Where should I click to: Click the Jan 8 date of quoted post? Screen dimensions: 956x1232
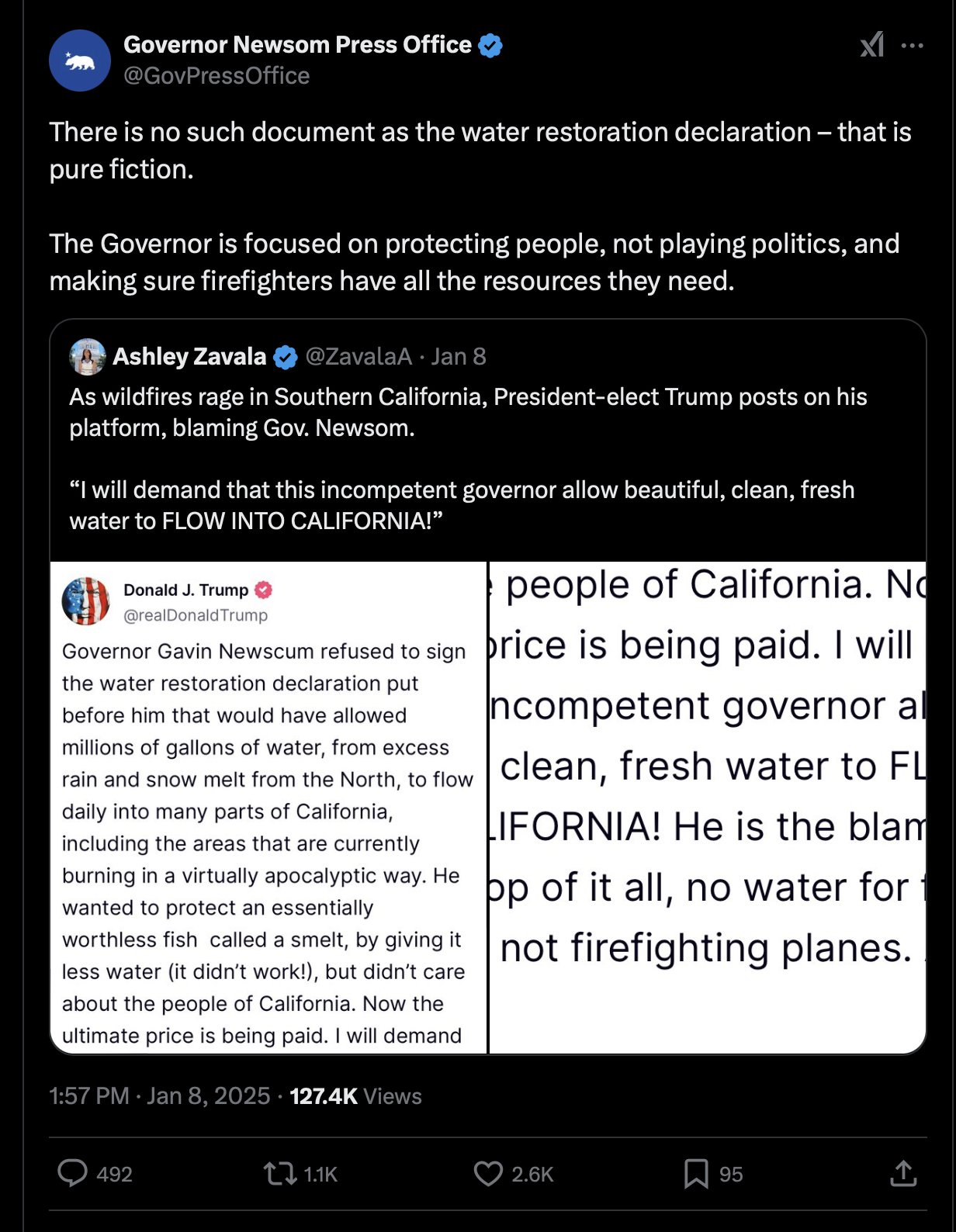pos(459,357)
